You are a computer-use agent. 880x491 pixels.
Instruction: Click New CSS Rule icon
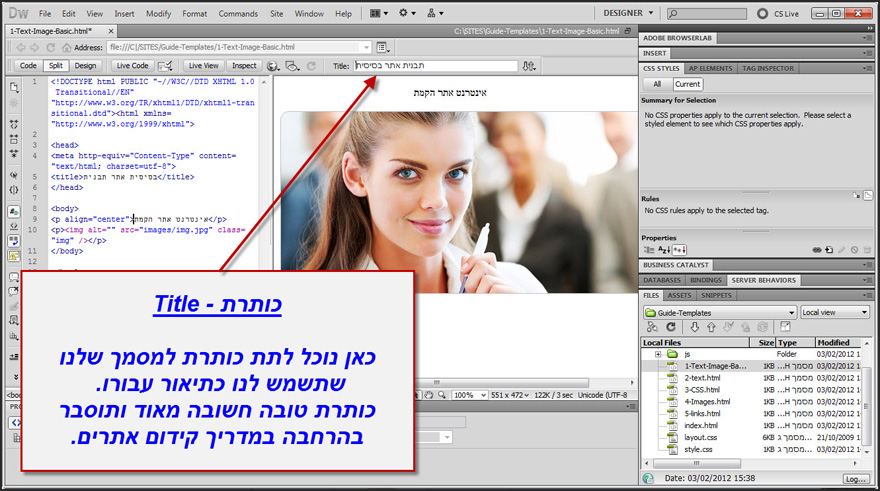click(829, 250)
